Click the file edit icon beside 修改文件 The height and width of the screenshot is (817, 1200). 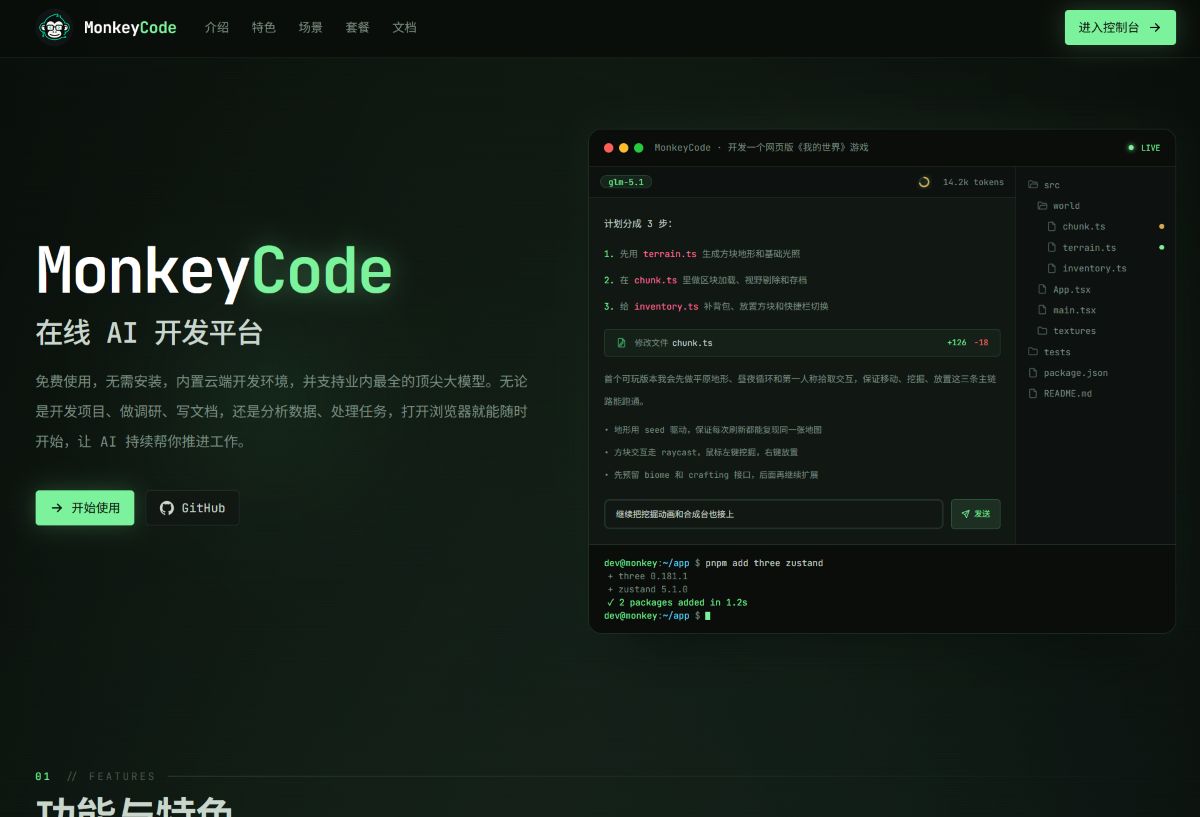(622, 343)
